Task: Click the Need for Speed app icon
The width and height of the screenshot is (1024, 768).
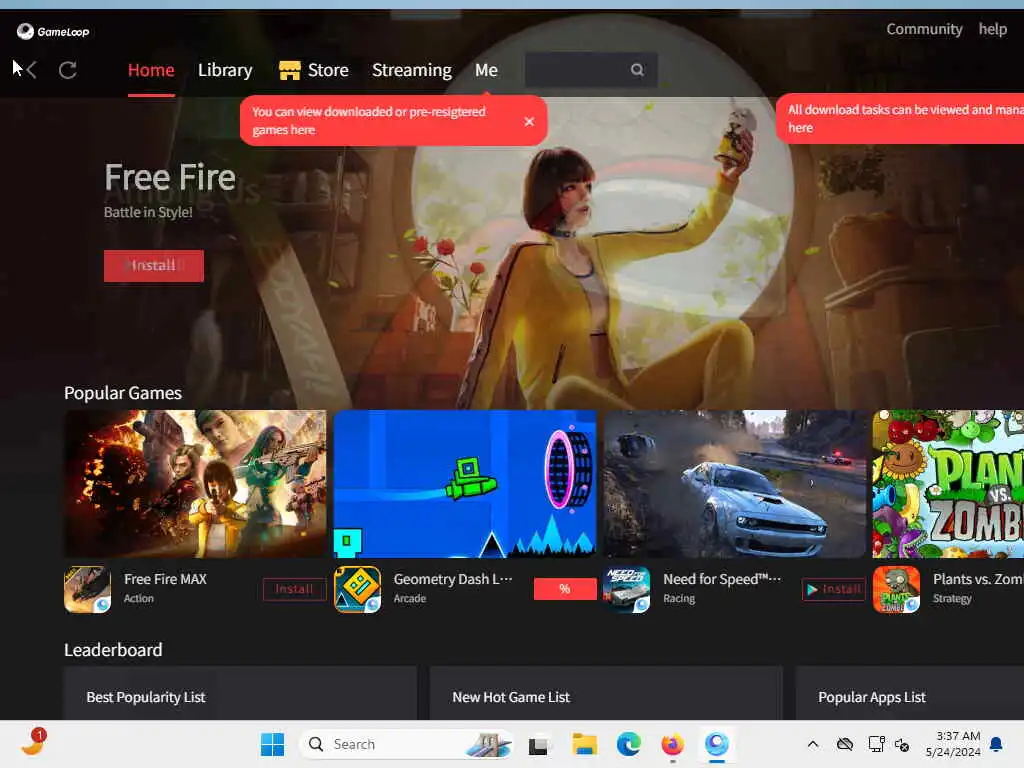Action: point(627,589)
